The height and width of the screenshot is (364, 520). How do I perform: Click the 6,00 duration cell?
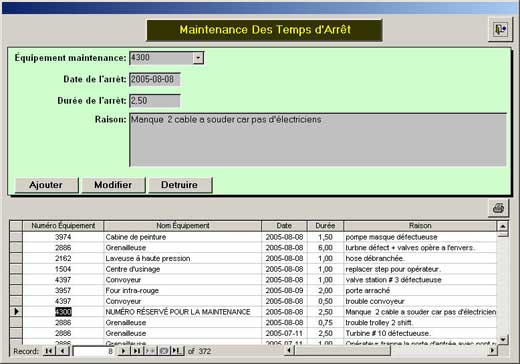pyautogui.click(x=325, y=248)
